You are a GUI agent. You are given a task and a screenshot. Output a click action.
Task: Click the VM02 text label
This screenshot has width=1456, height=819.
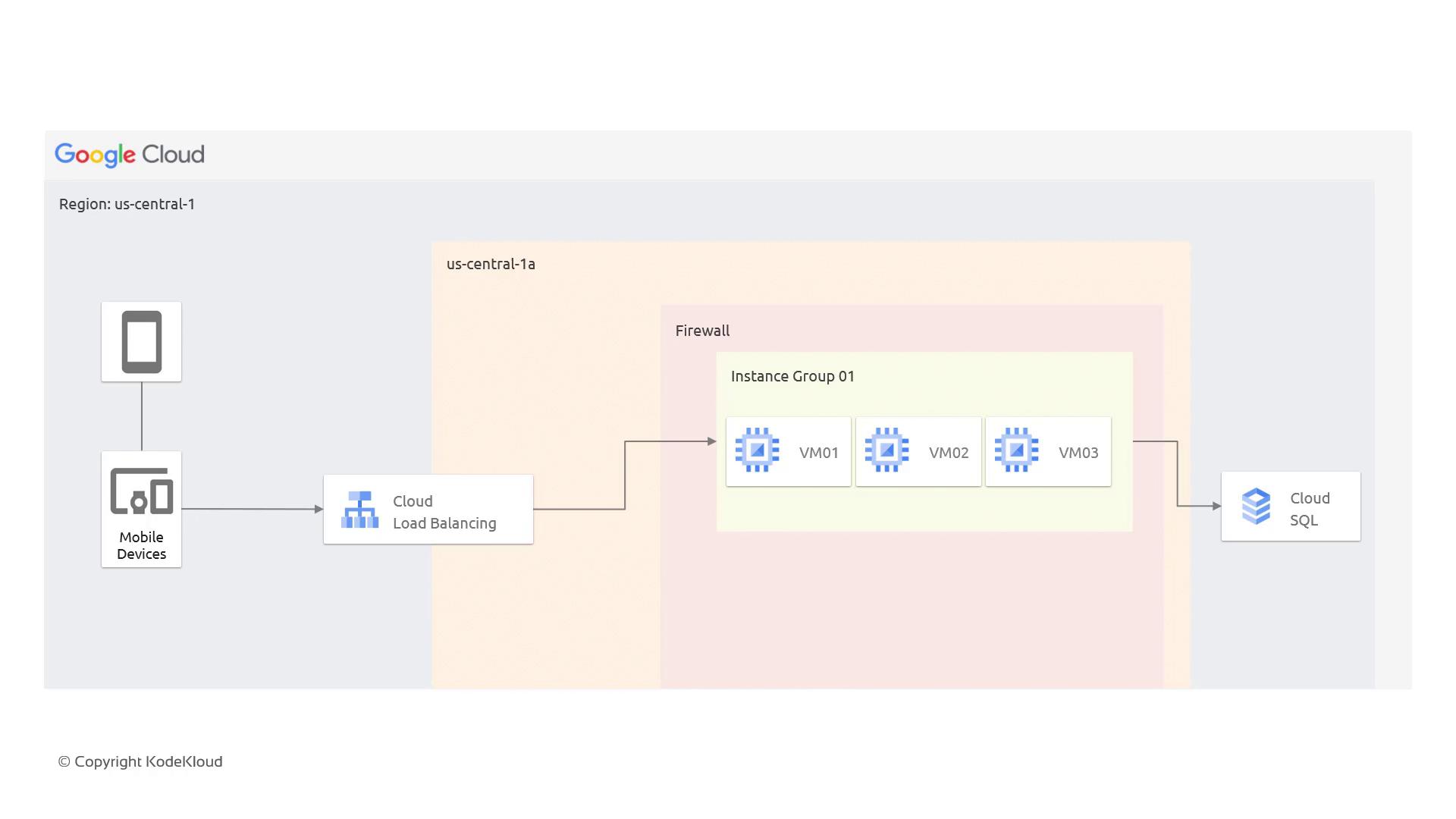[948, 453]
